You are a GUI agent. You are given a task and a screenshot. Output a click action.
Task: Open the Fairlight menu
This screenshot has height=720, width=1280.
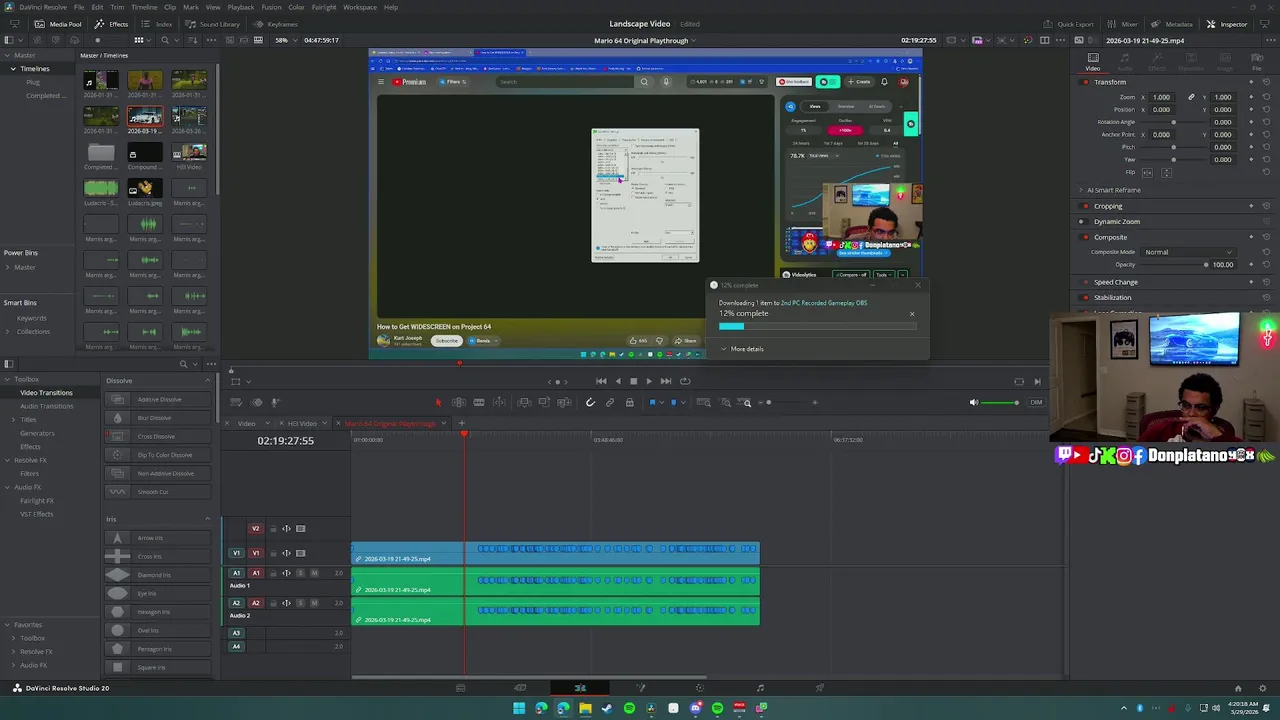(324, 7)
